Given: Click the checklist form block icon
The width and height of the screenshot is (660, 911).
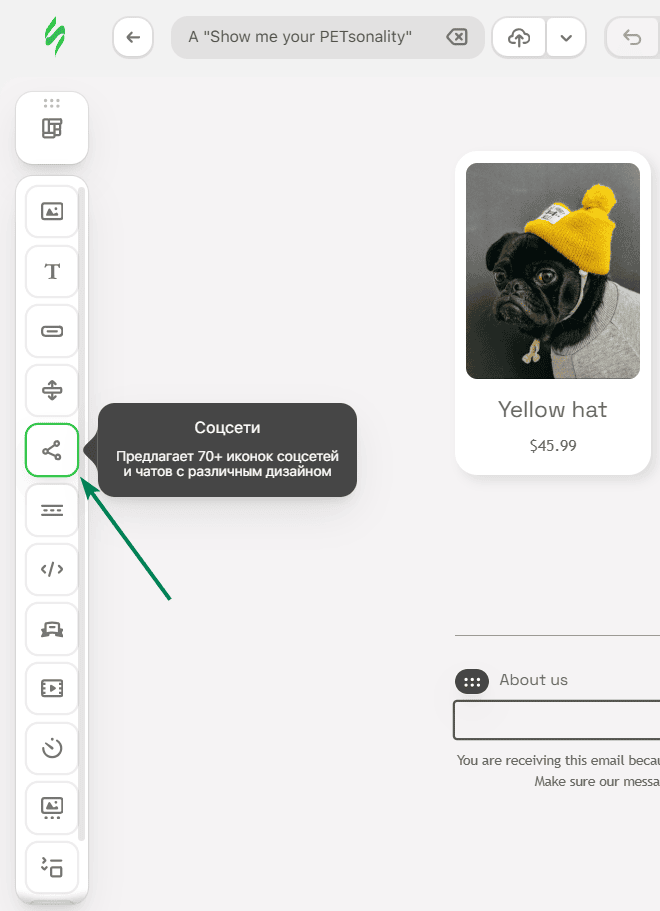Looking at the screenshot, I should click(52, 866).
